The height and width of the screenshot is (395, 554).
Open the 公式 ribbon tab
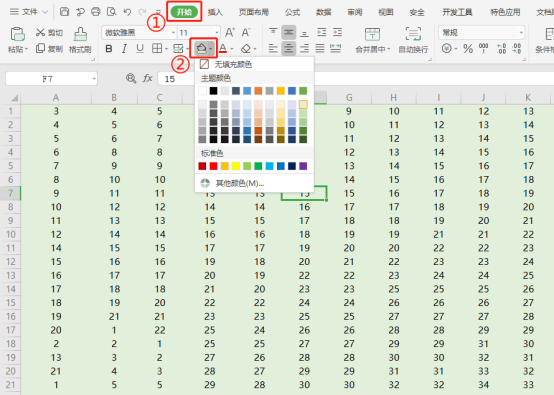(292, 12)
